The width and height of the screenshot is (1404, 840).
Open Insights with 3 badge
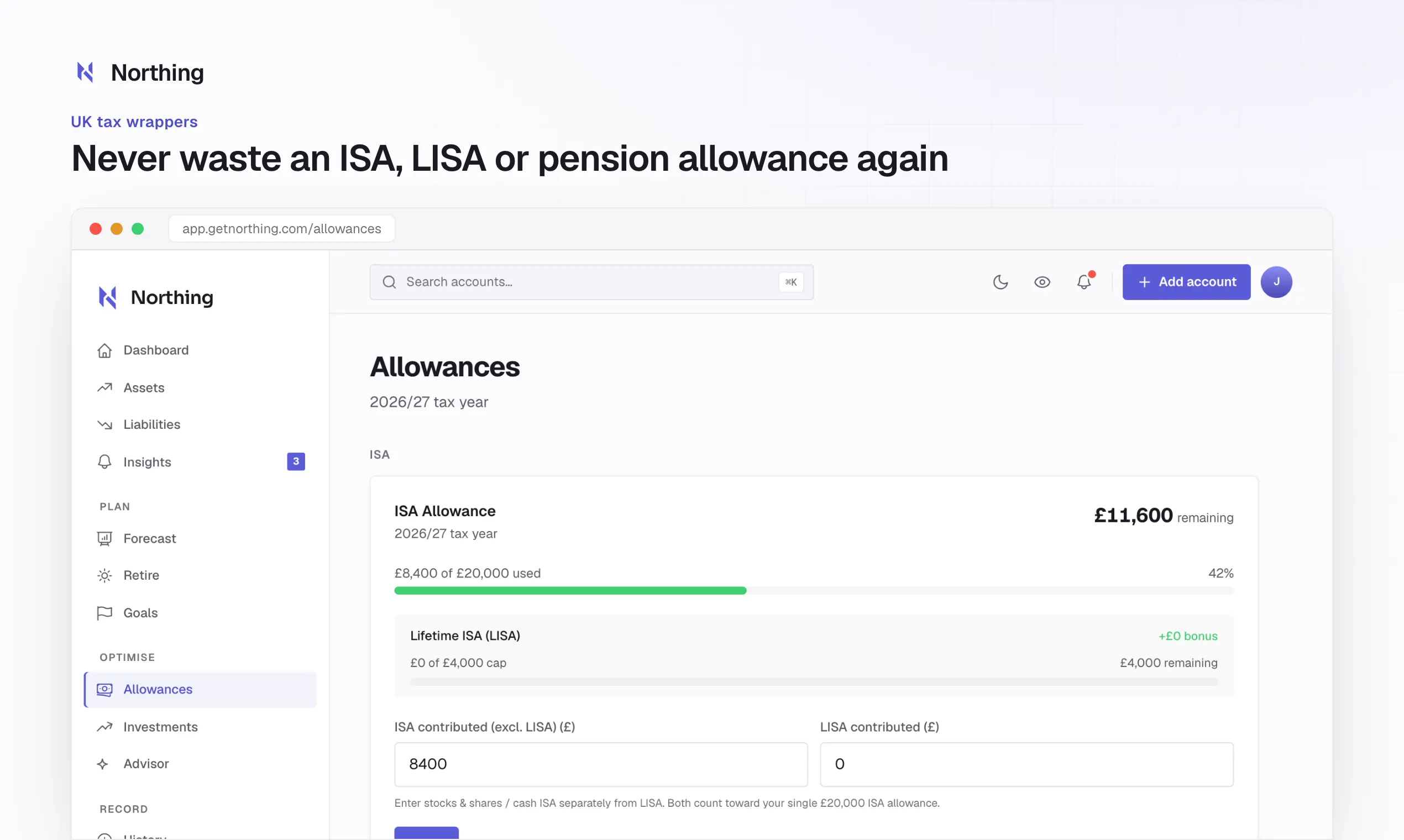tap(201, 462)
